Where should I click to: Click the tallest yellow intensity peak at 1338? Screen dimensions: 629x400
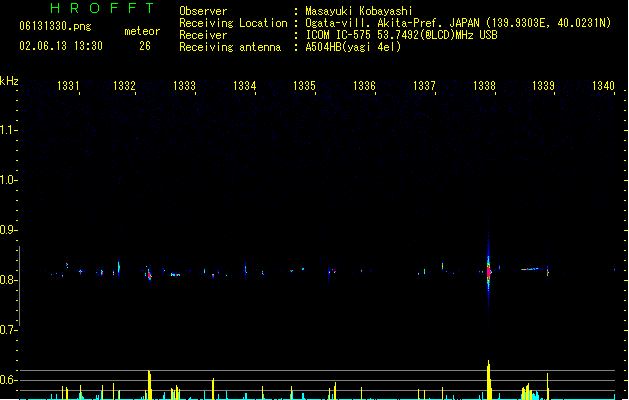click(489, 380)
